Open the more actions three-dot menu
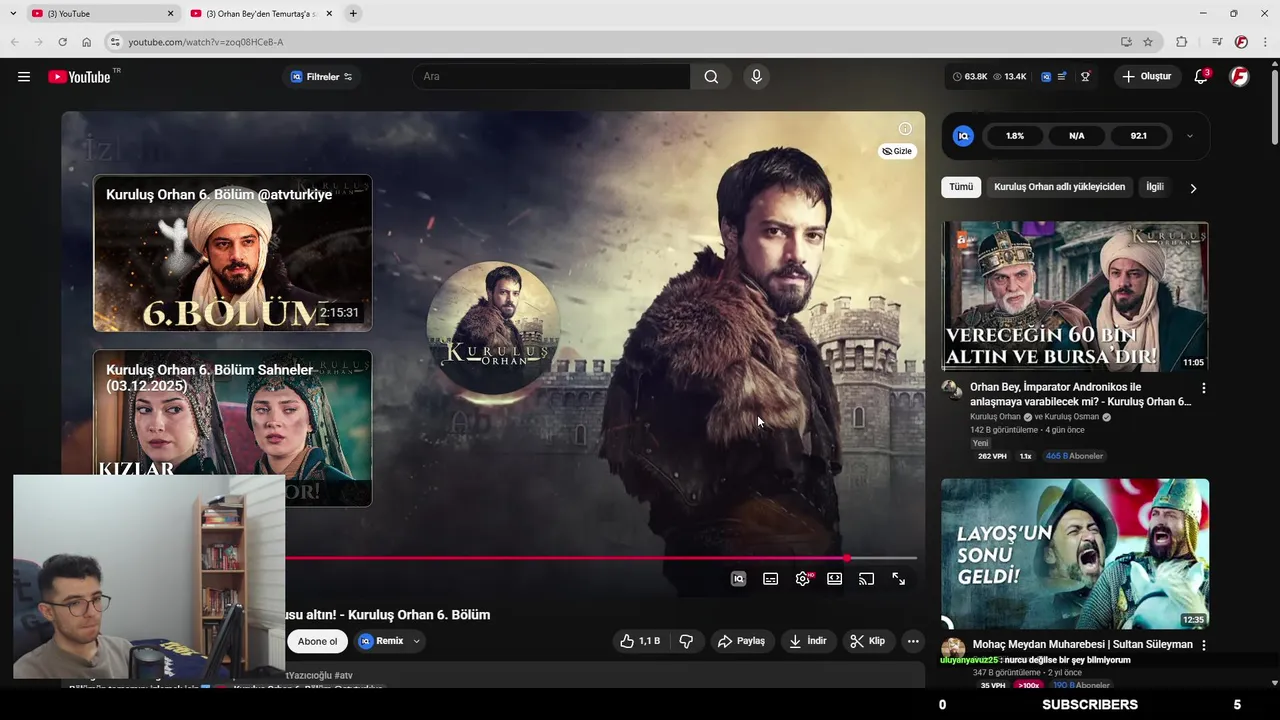 point(912,641)
